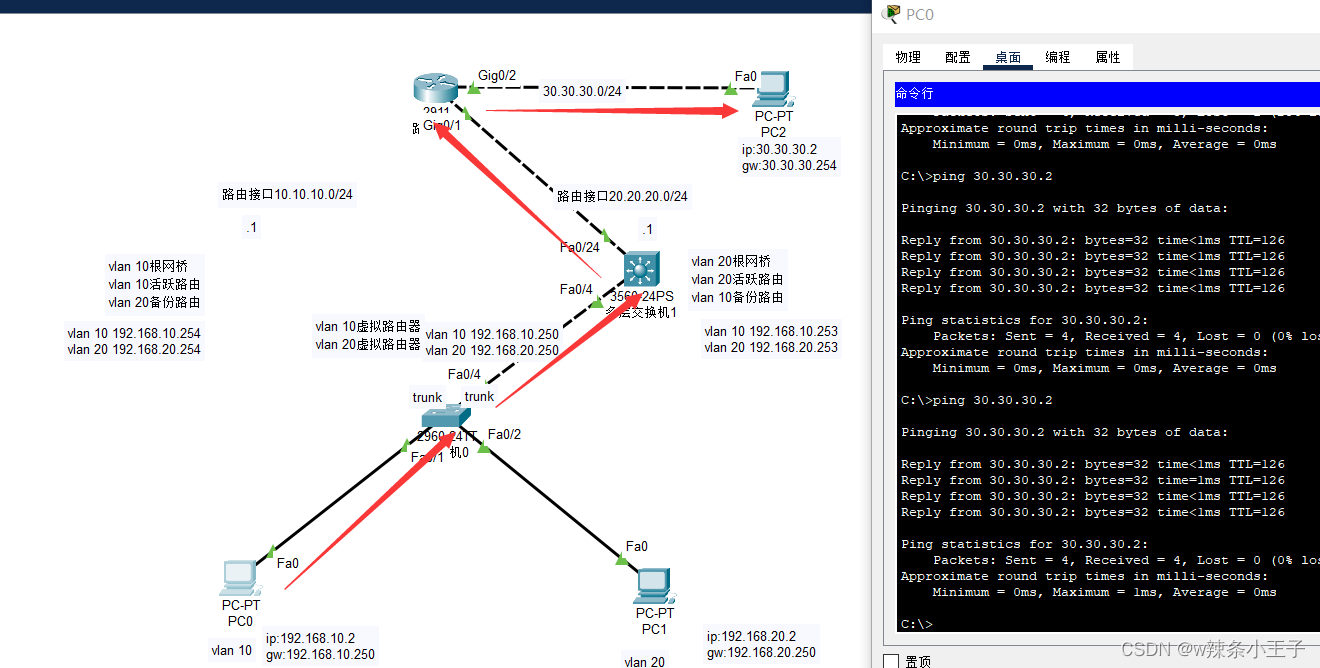Click the PC2 computer icon
Viewport: 1320px width, 668px height.
[x=772, y=90]
